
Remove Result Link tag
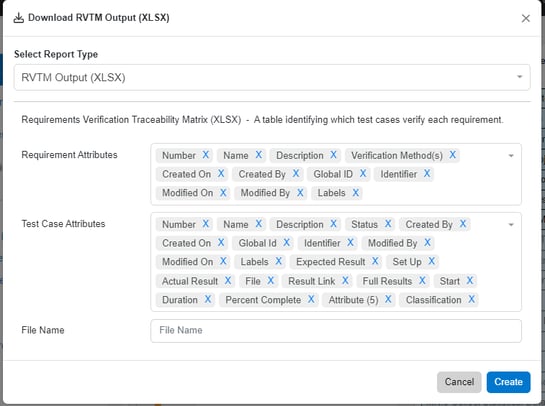tap(345, 281)
